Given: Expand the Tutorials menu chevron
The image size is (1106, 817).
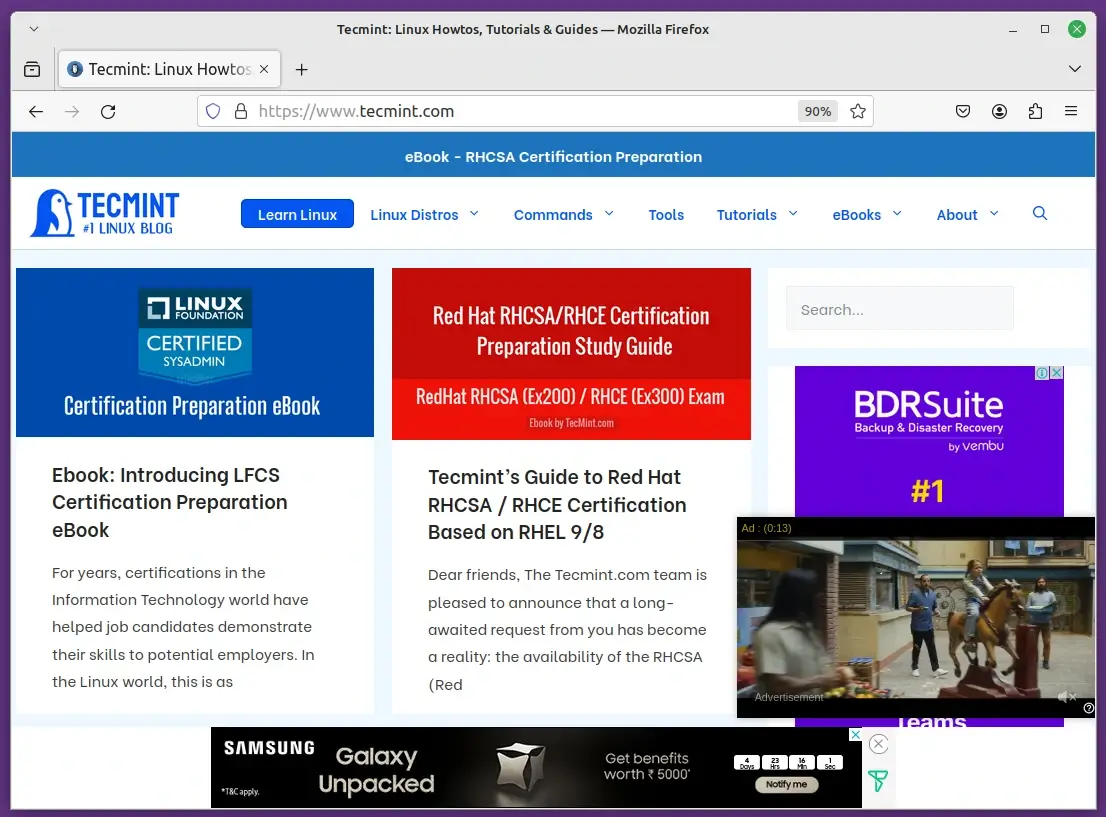Looking at the screenshot, I should pyautogui.click(x=793, y=214).
